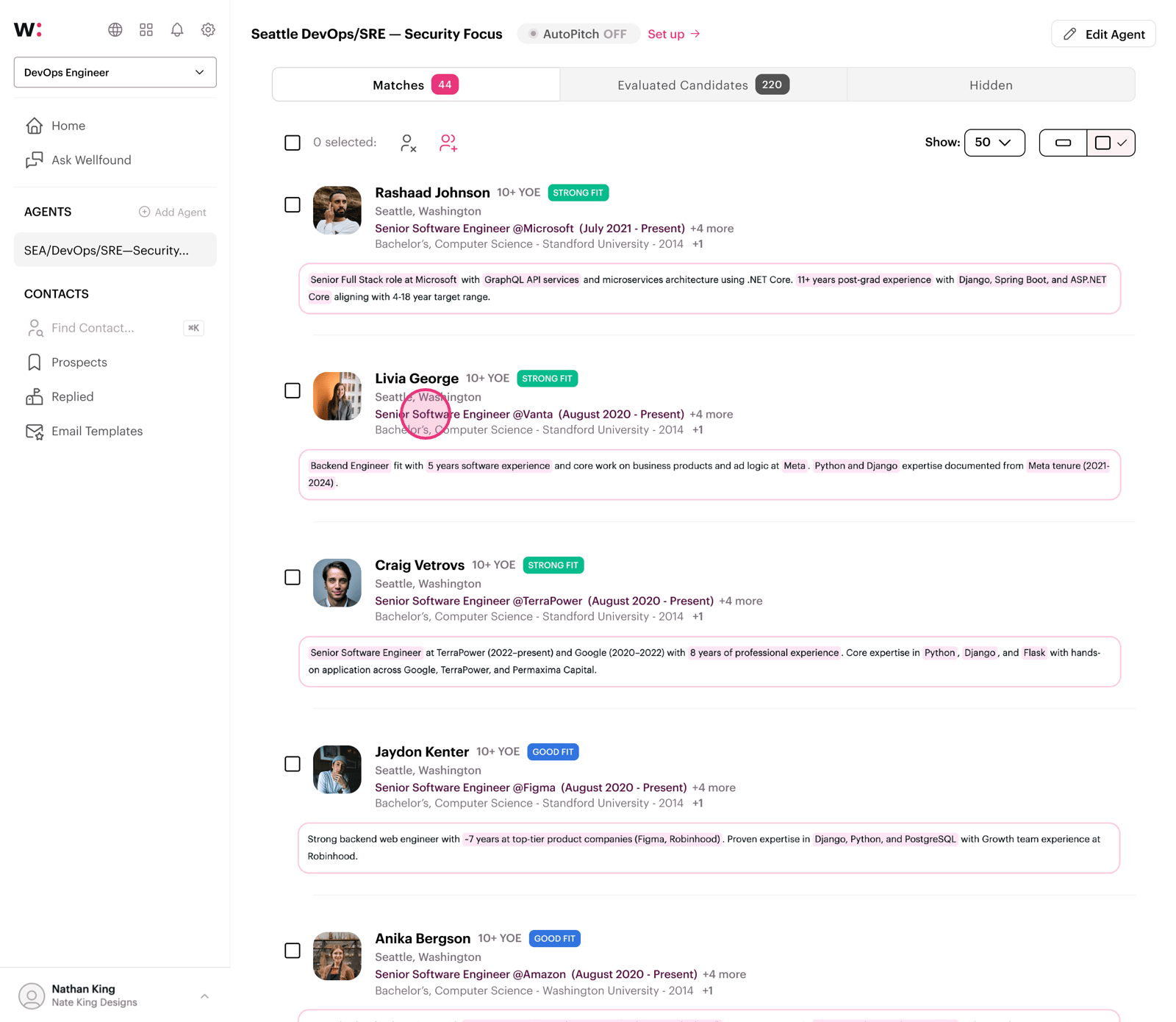The image size is (1176, 1022).
Task: Expand +4 more roles for Jaydon Kenter
Action: tap(714, 788)
